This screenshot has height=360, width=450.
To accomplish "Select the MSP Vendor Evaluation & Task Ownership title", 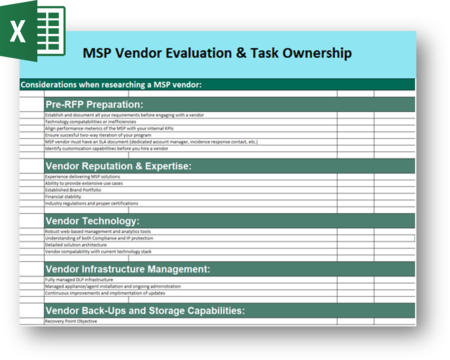I will click(x=217, y=53).
